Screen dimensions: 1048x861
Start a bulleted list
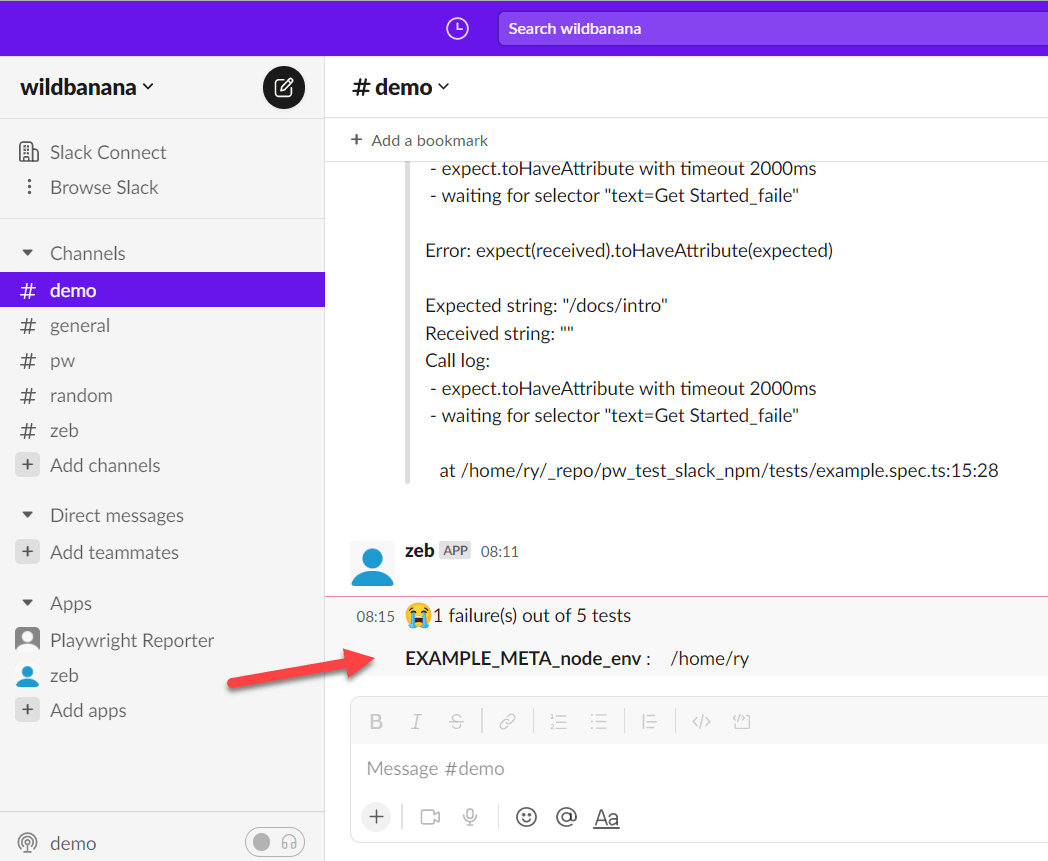point(598,721)
